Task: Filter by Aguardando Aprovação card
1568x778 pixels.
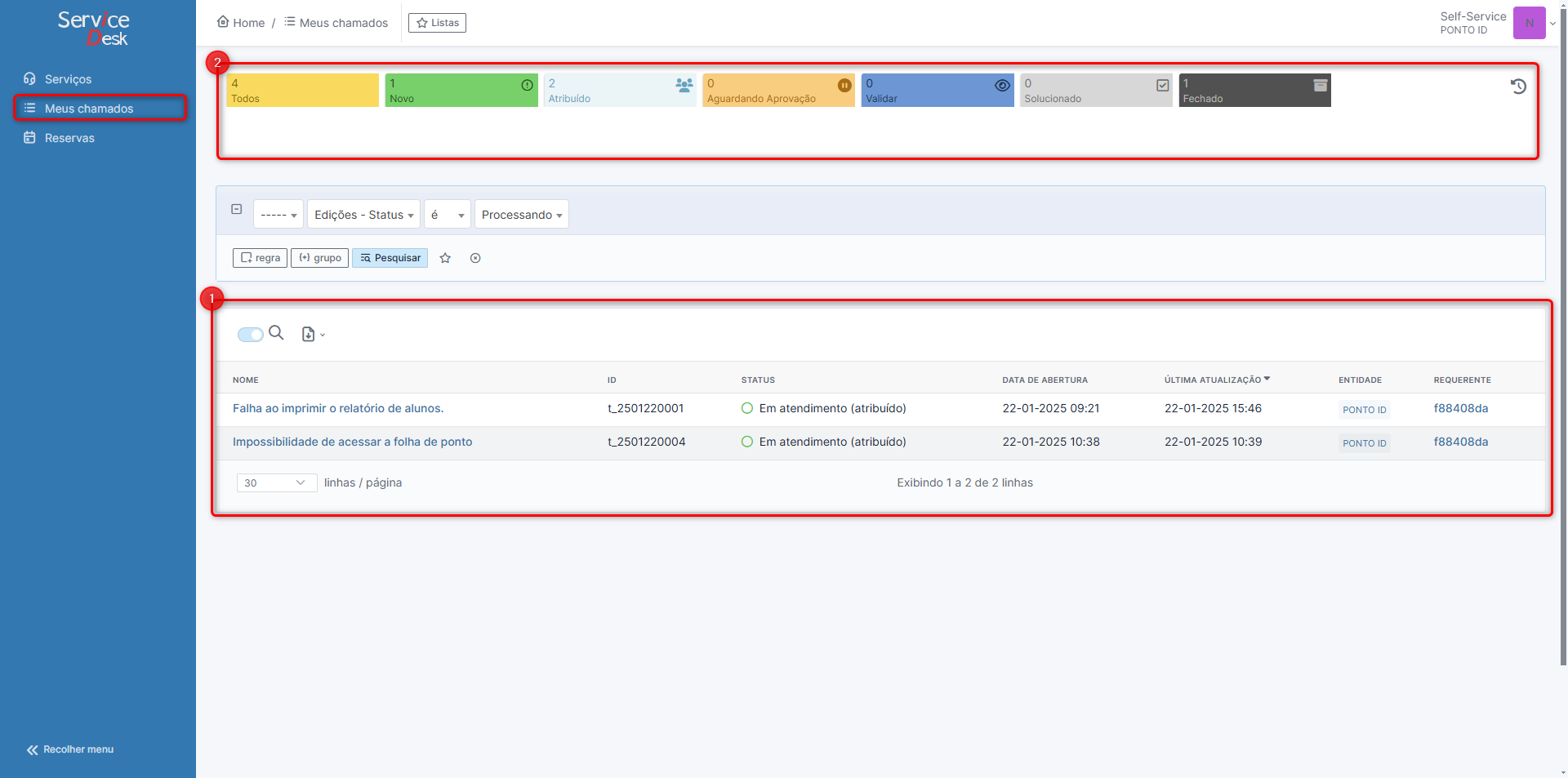Action: tap(778, 91)
